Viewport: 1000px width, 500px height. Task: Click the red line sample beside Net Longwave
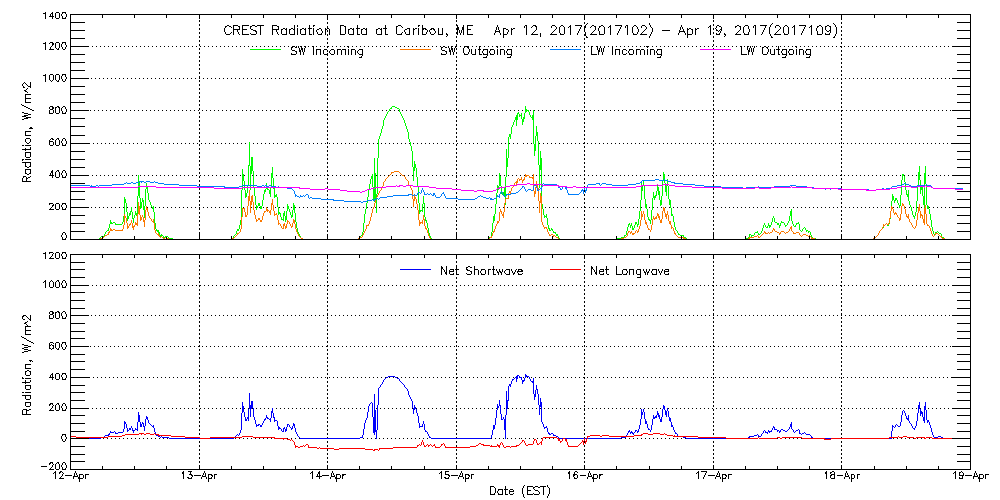pos(566,270)
